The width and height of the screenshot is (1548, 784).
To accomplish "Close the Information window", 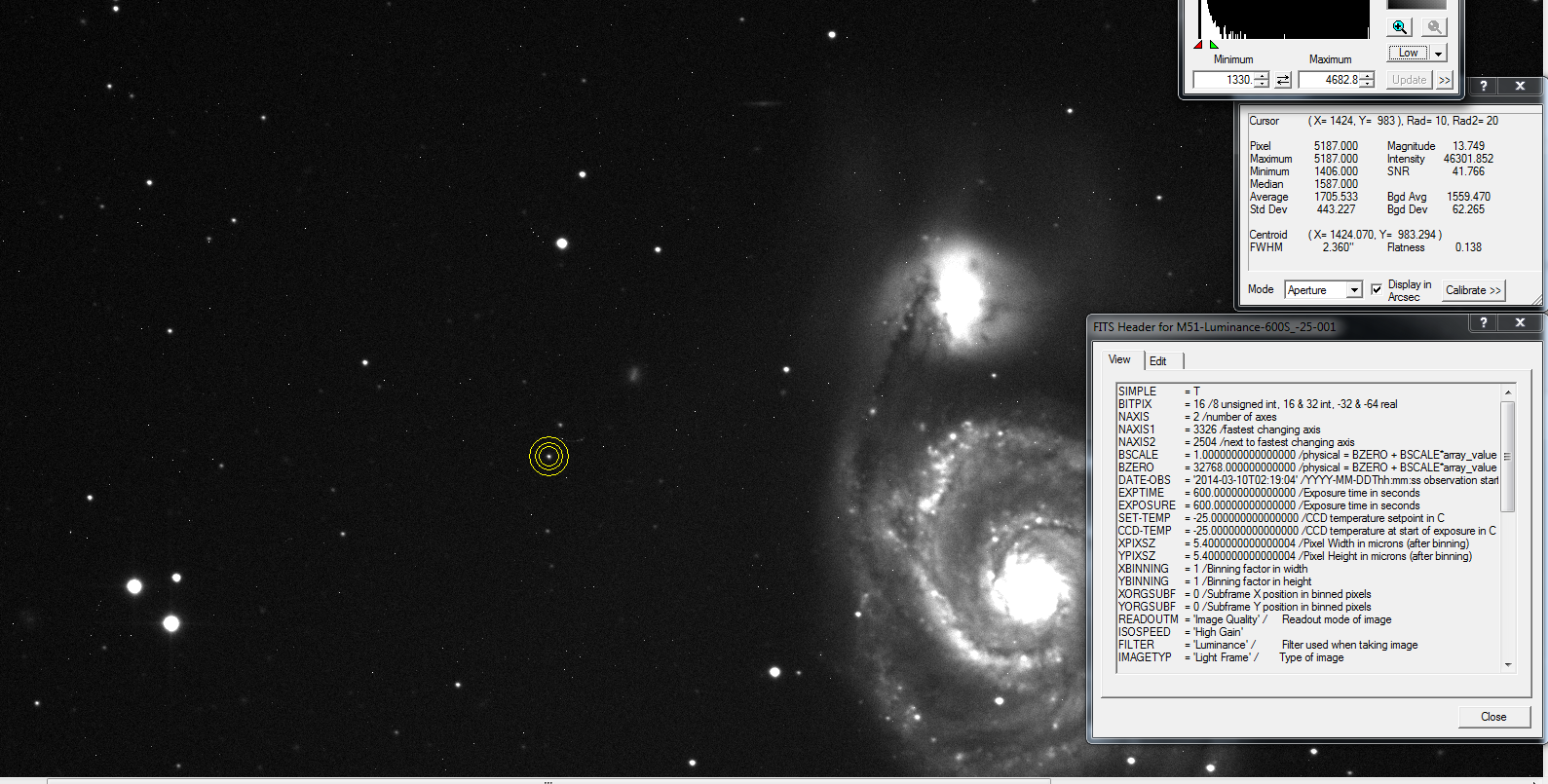I will (x=1520, y=86).
